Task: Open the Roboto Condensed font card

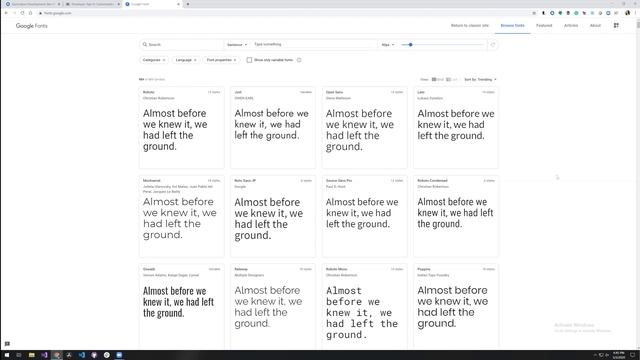Action: tap(456, 216)
